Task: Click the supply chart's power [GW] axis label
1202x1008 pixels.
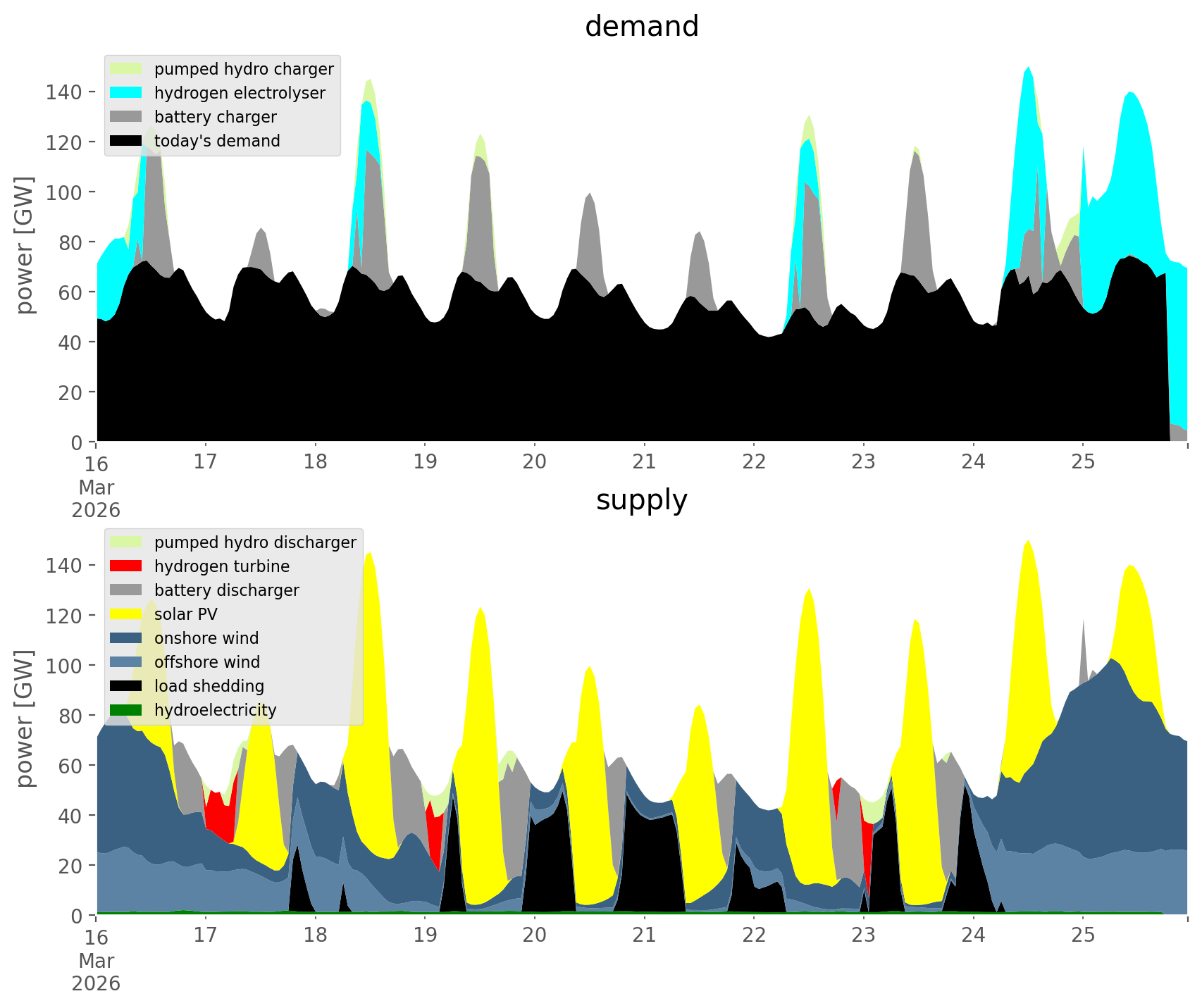Action: (x=25, y=718)
